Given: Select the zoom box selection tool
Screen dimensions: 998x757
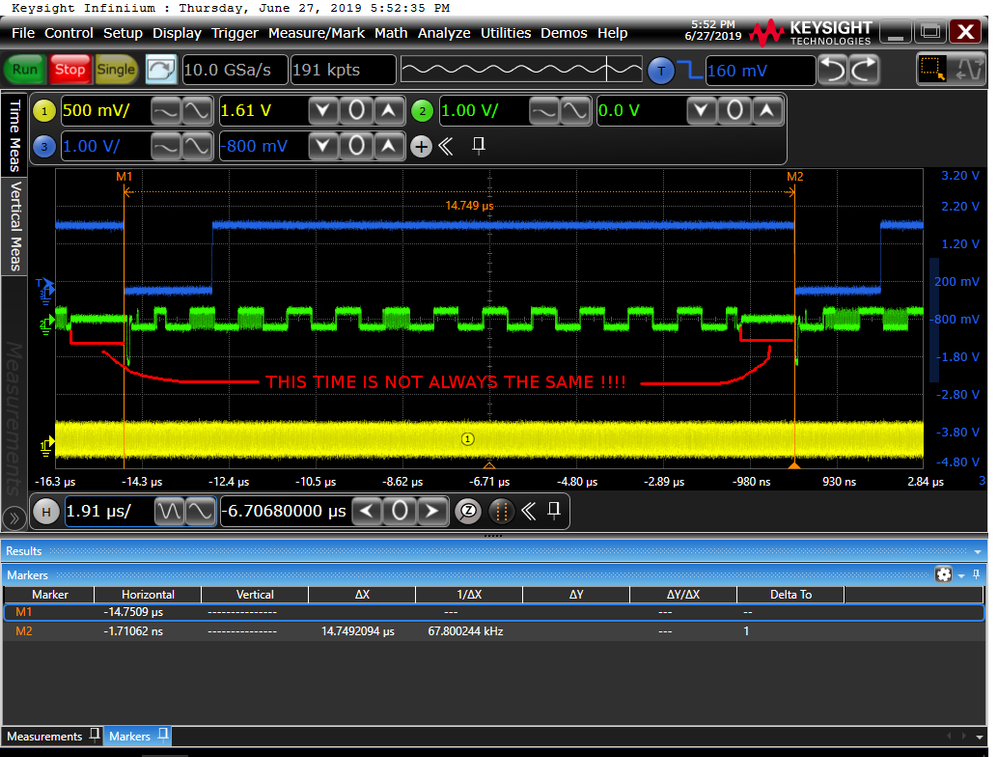Looking at the screenshot, I should [932, 69].
